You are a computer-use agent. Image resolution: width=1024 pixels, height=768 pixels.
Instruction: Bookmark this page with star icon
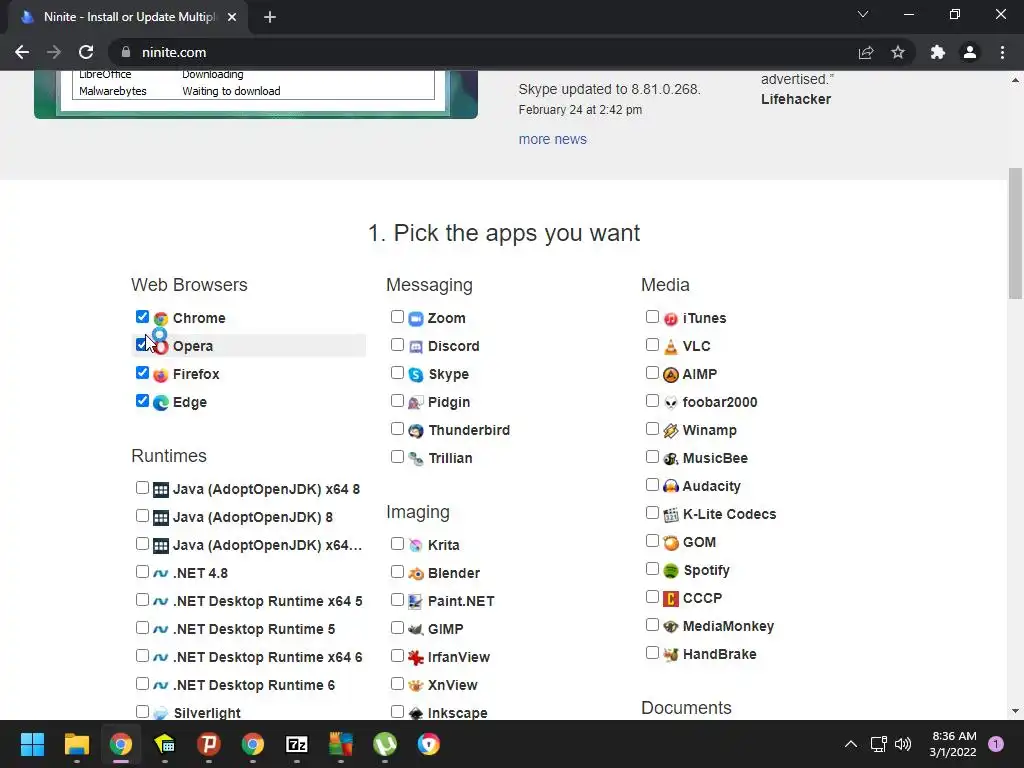pyautogui.click(x=898, y=52)
